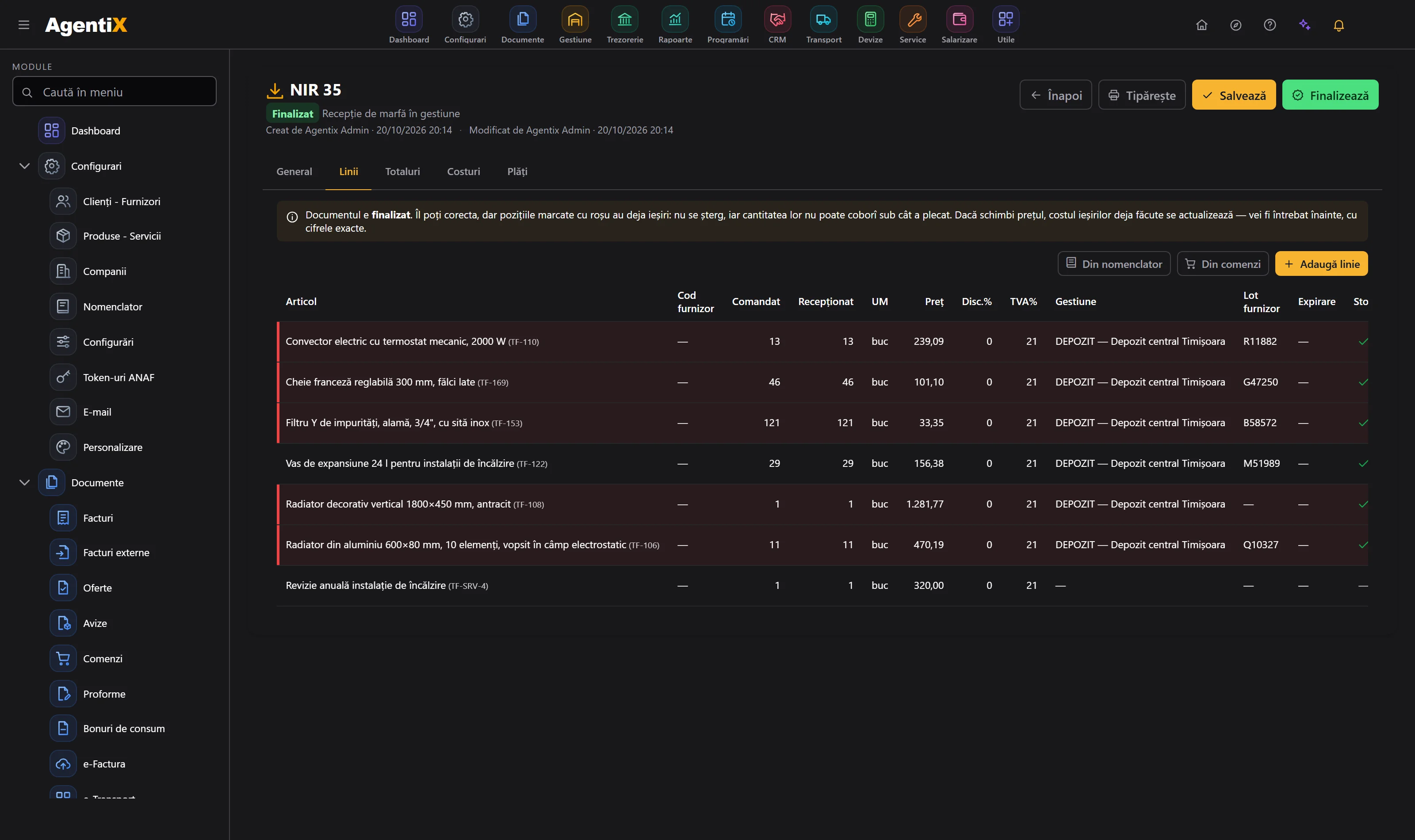Click the Tipărește button
Screen dimensions: 1415x840
[x=1142, y=95]
